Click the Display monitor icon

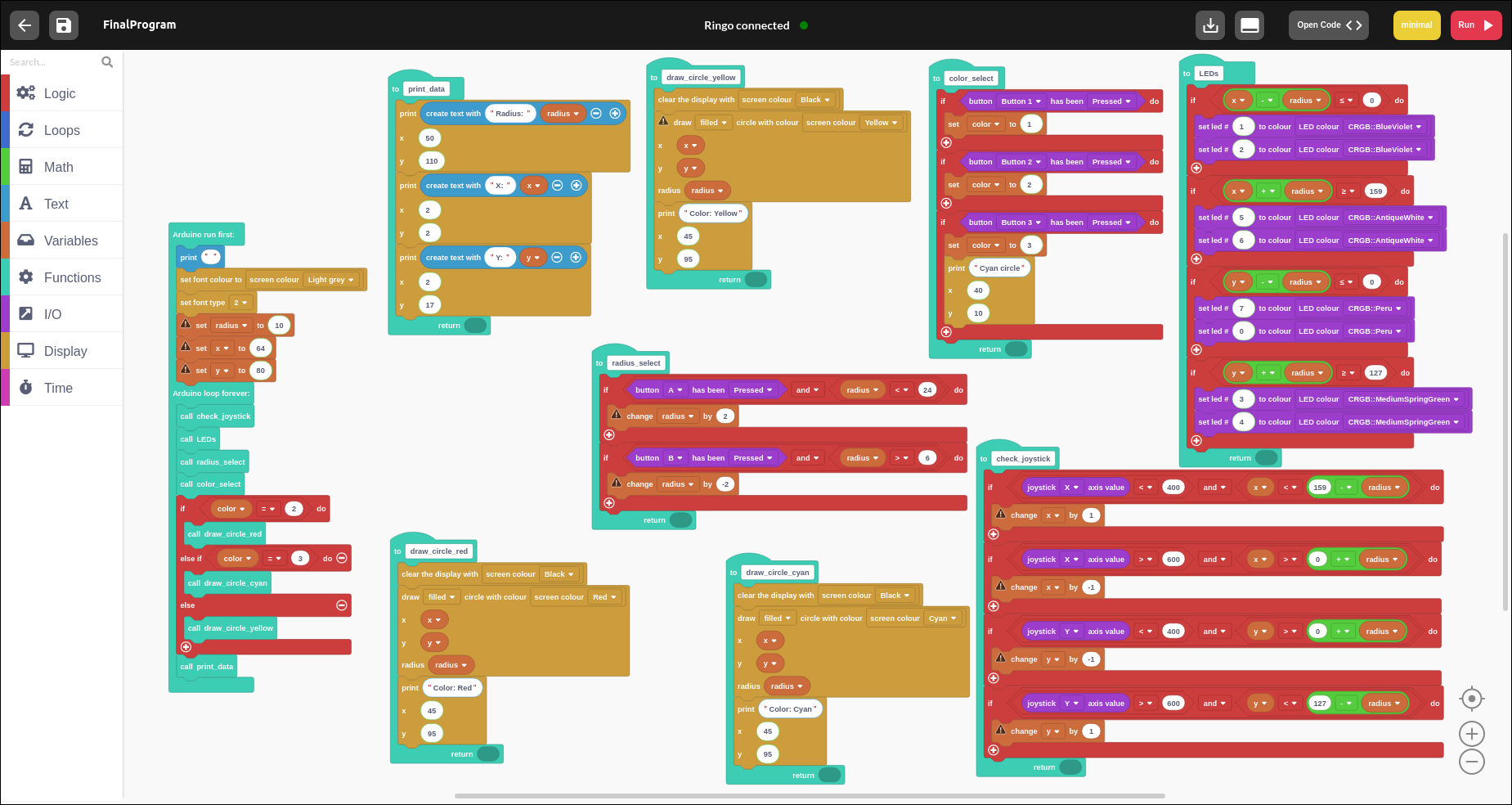click(26, 350)
